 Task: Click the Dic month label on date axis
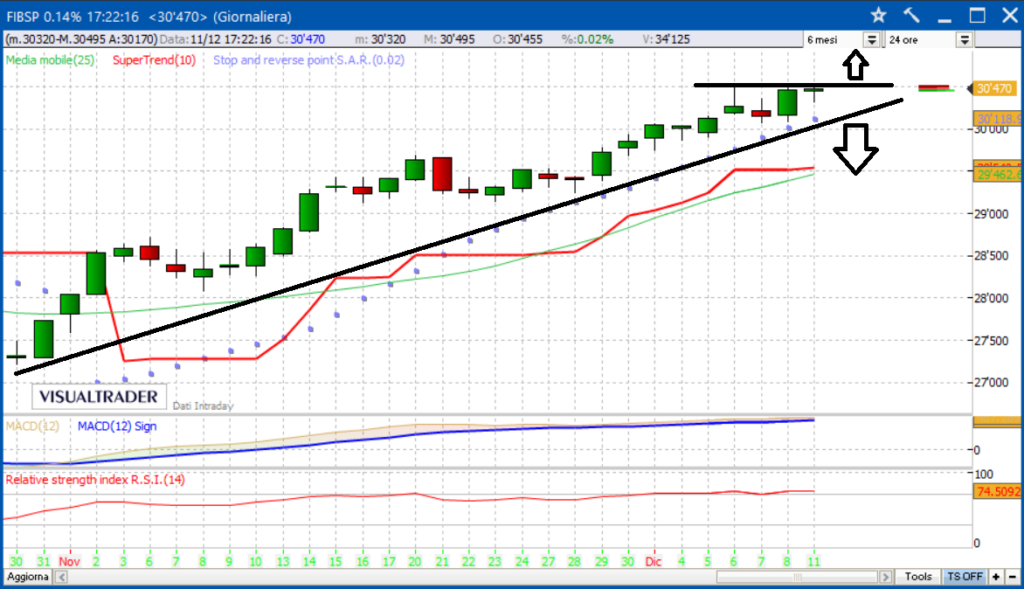(x=653, y=561)
